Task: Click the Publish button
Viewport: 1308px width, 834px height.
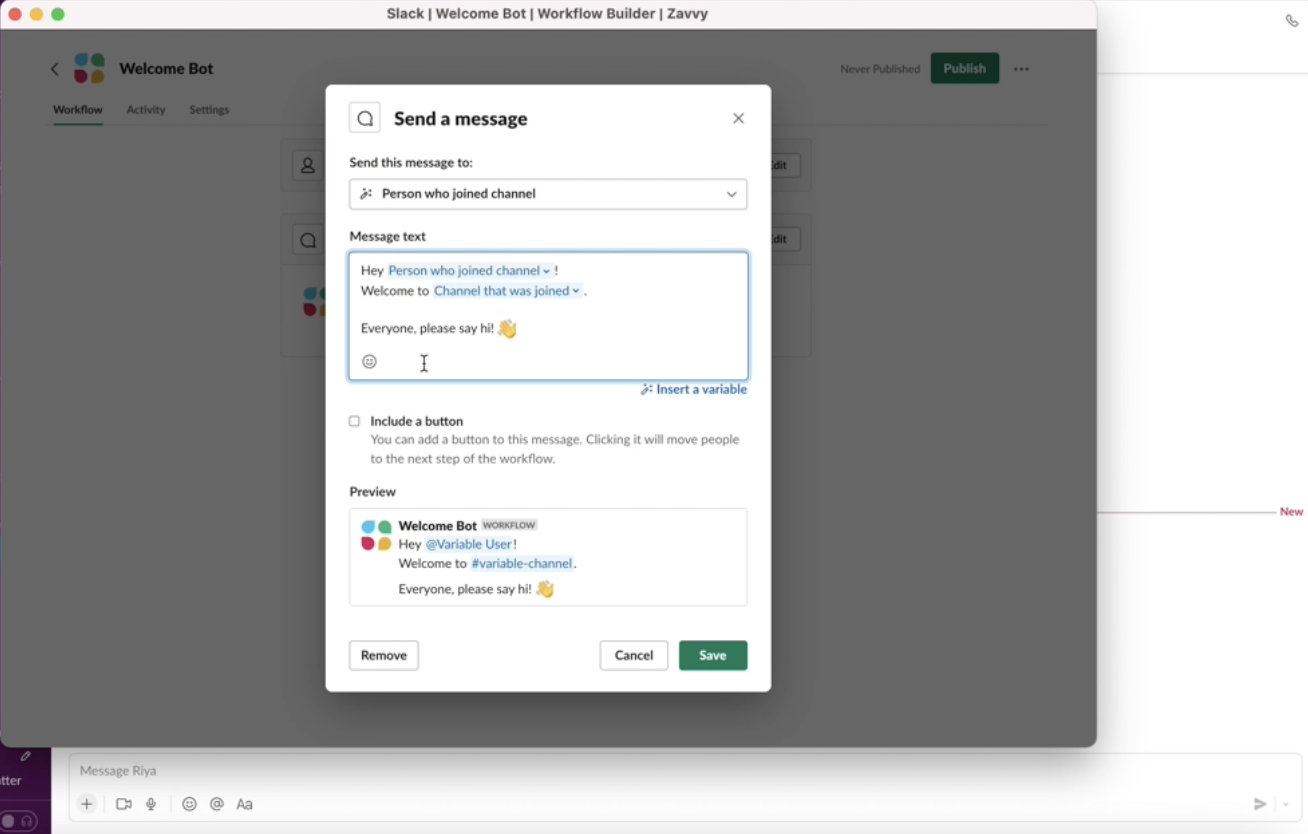Action: pos(964,68)
